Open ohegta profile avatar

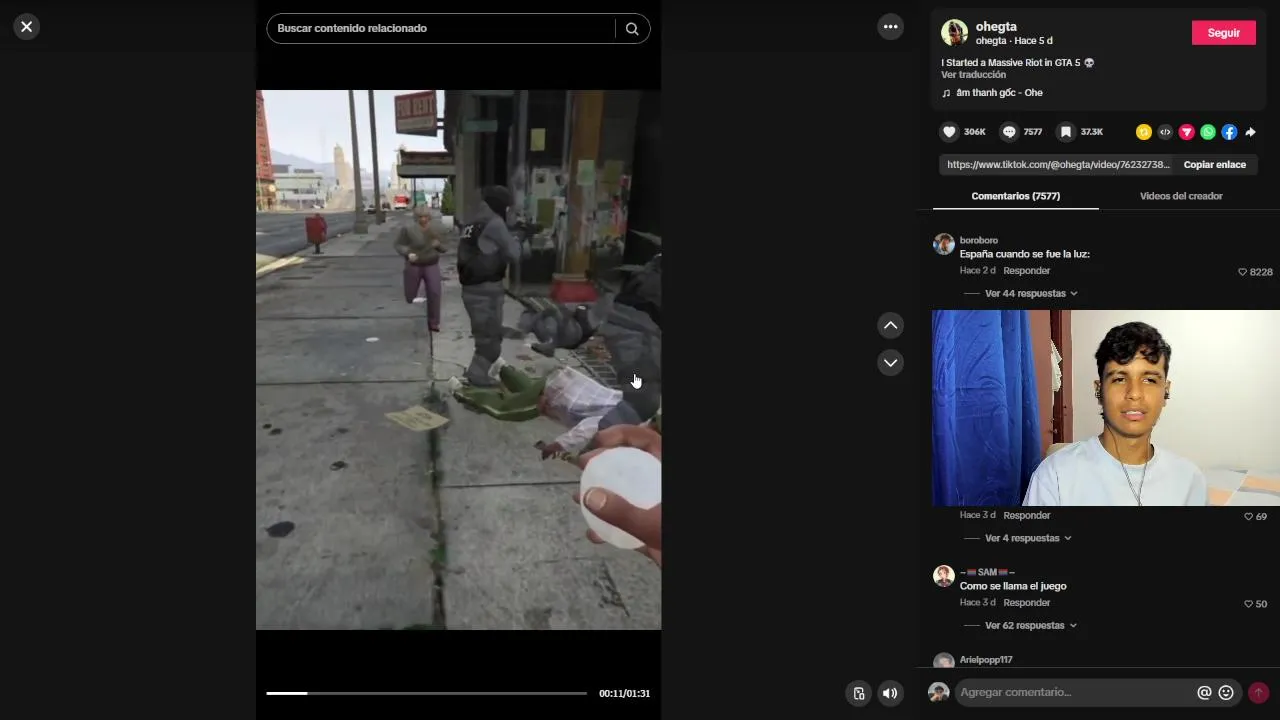954,32
